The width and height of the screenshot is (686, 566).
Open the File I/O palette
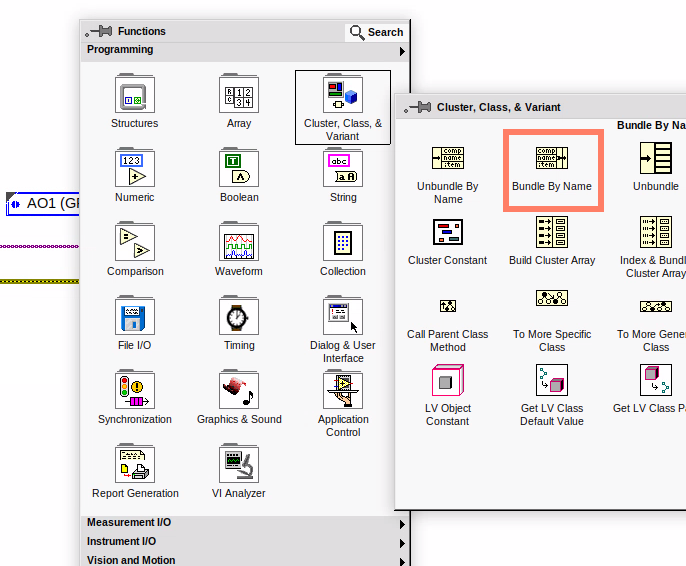(x=135, y=316)
